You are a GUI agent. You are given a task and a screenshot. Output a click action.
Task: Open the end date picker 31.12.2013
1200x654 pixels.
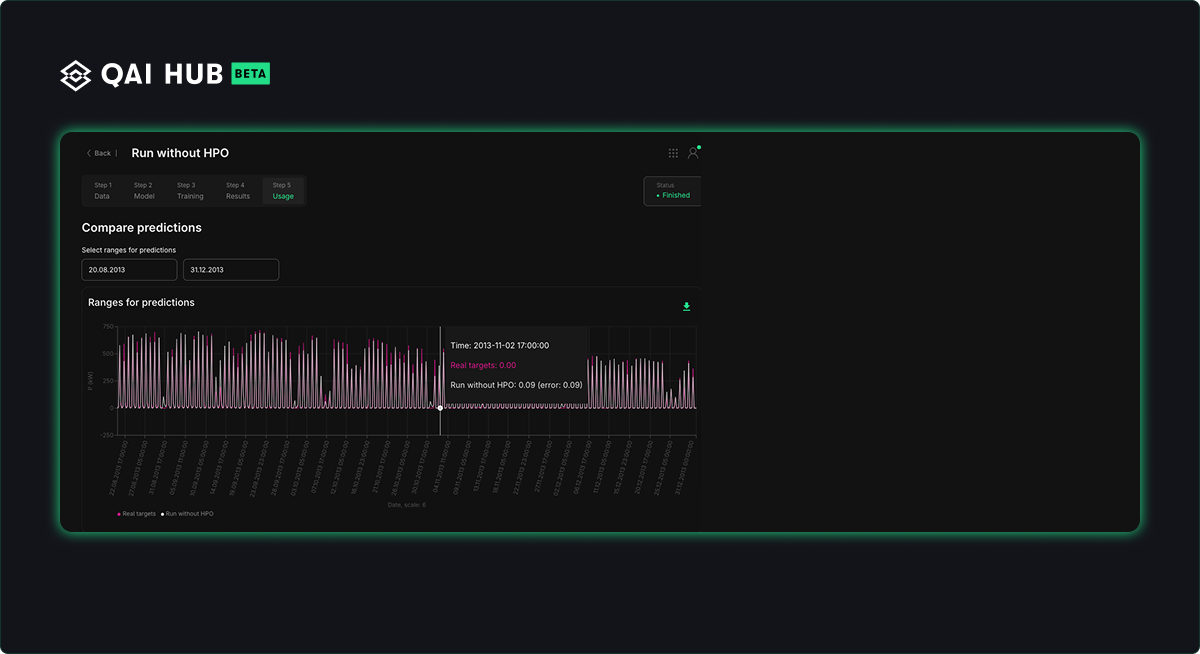click(x=231, y=270)
